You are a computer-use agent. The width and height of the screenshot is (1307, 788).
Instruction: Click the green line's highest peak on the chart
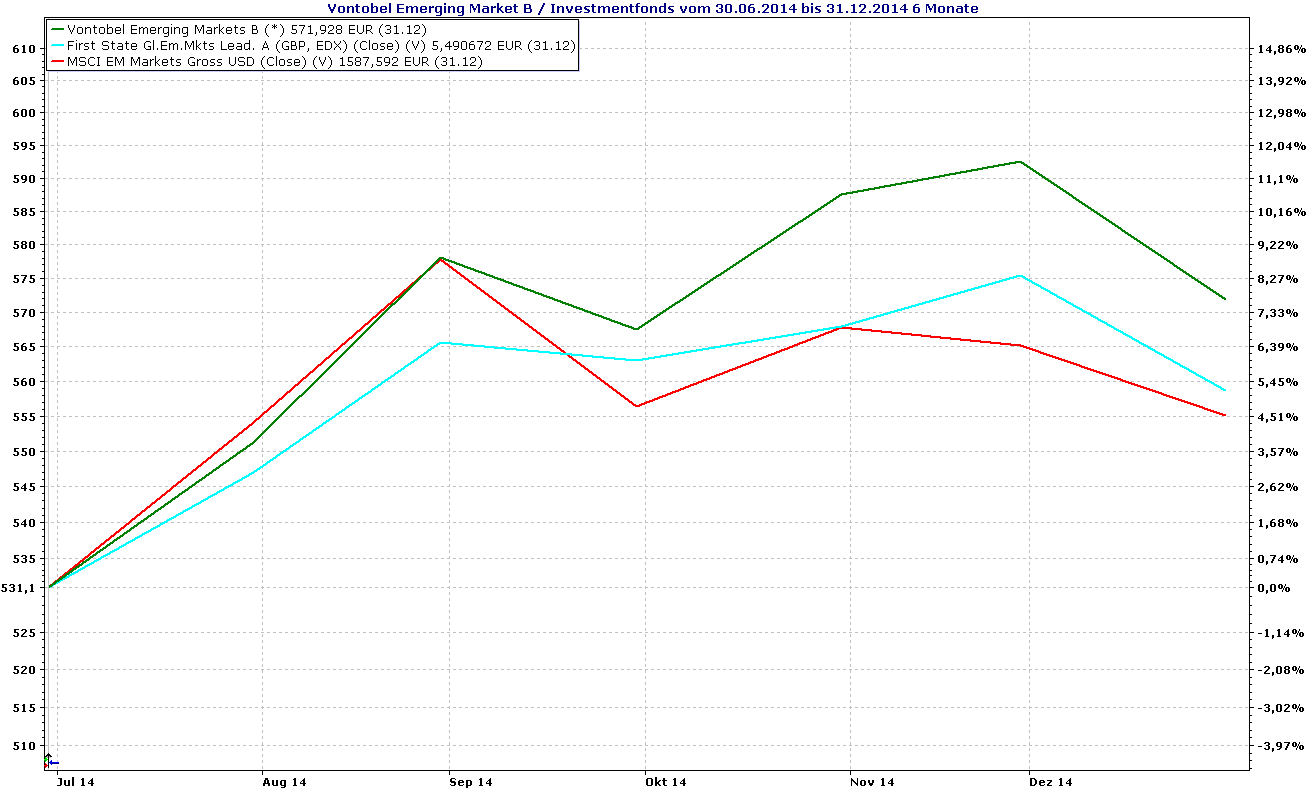1019,162
